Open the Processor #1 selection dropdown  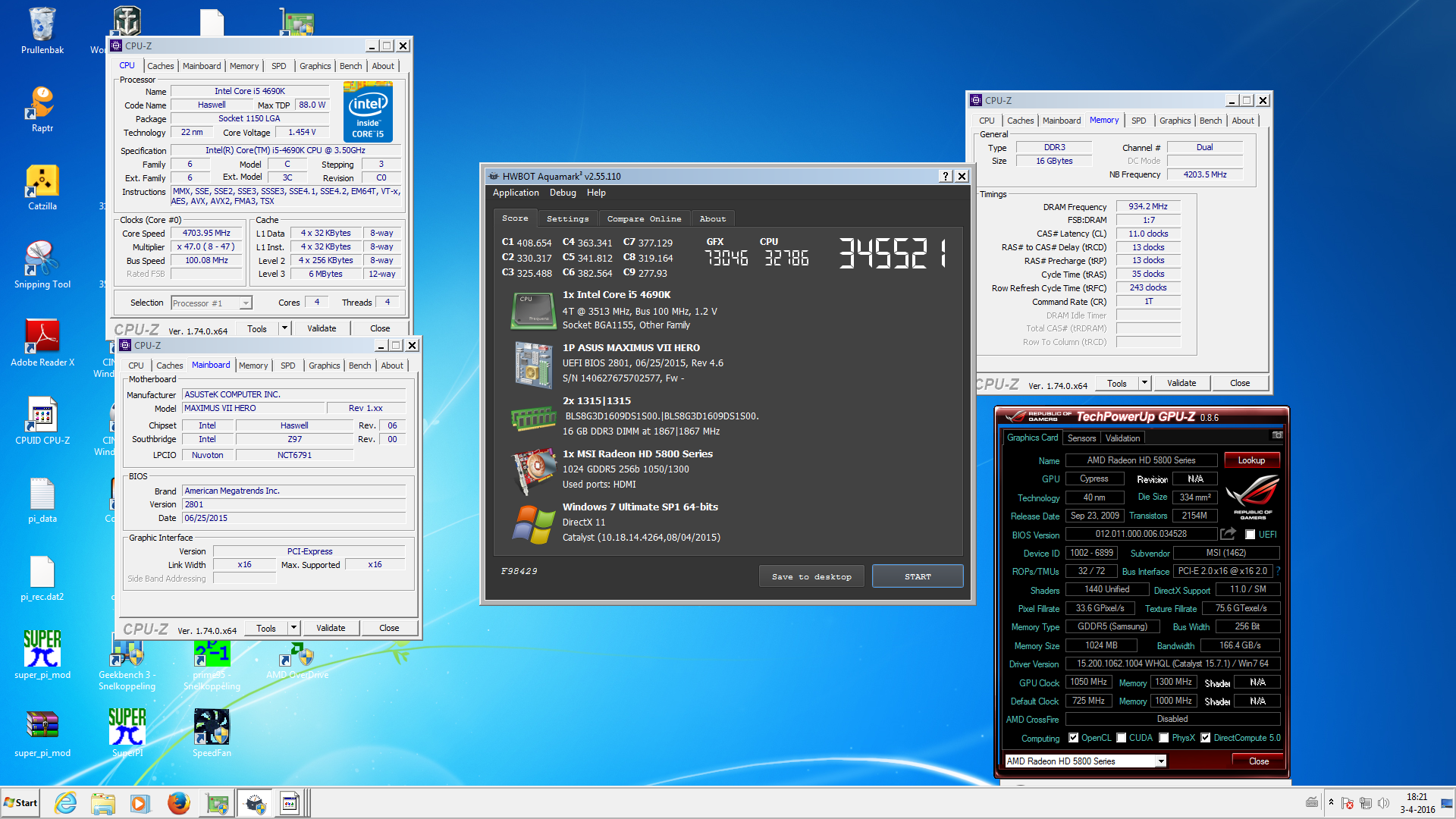tap(245, 303)
